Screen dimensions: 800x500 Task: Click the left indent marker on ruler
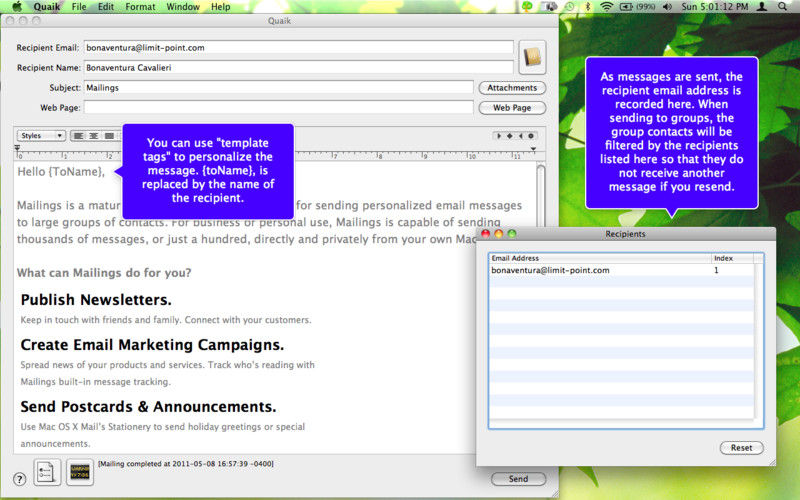pos(17,148)
